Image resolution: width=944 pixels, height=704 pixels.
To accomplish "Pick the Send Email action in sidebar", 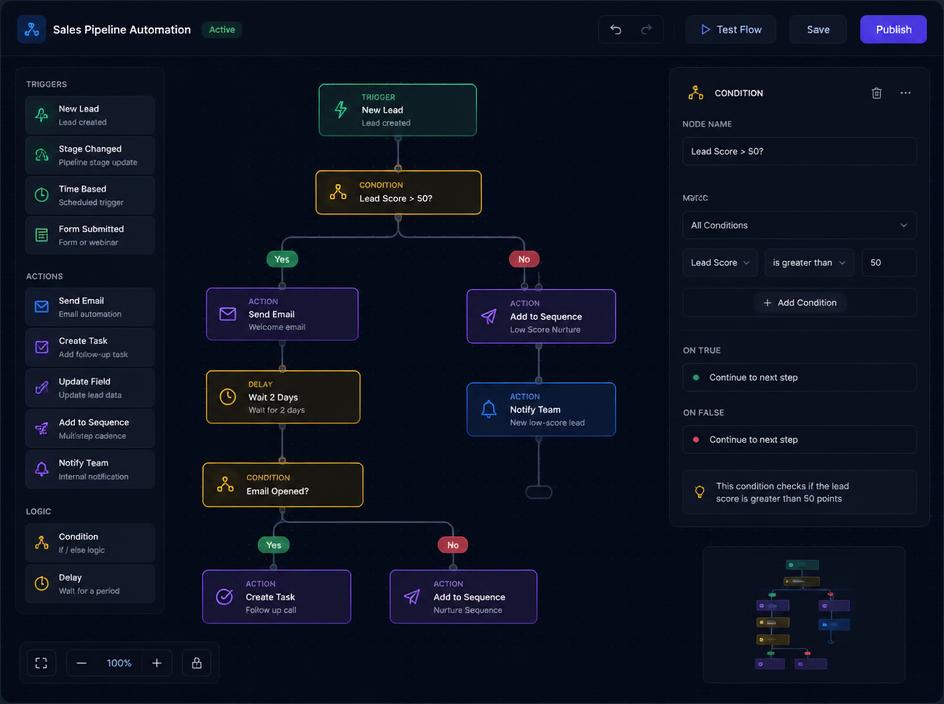I will 90,307.
